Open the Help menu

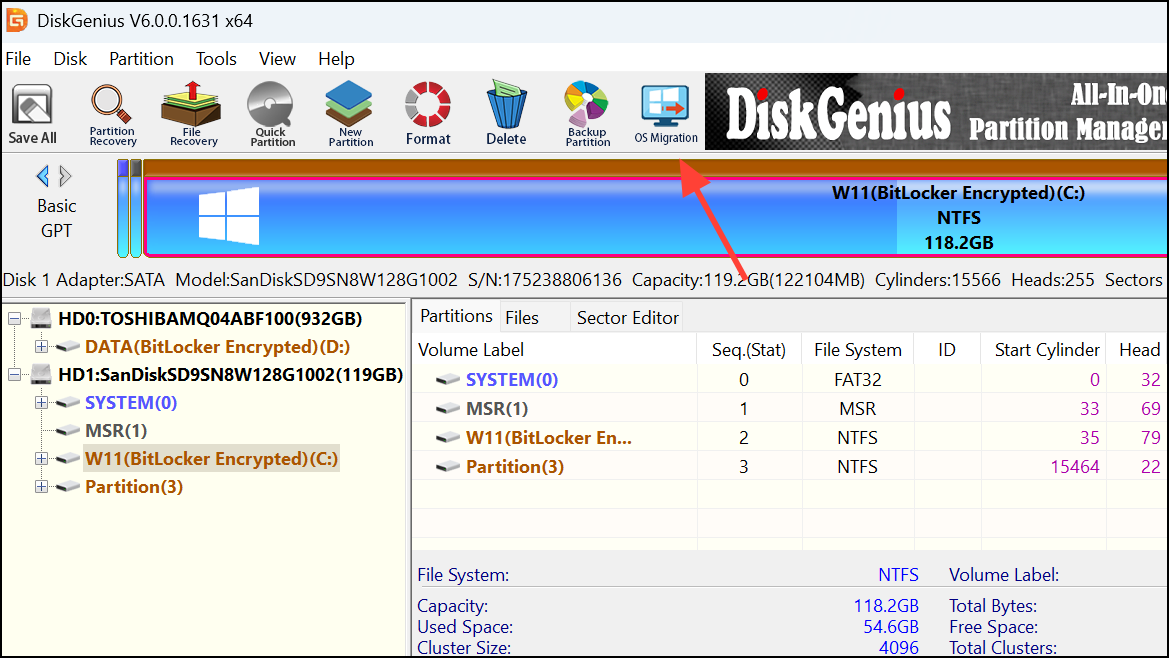336,59
